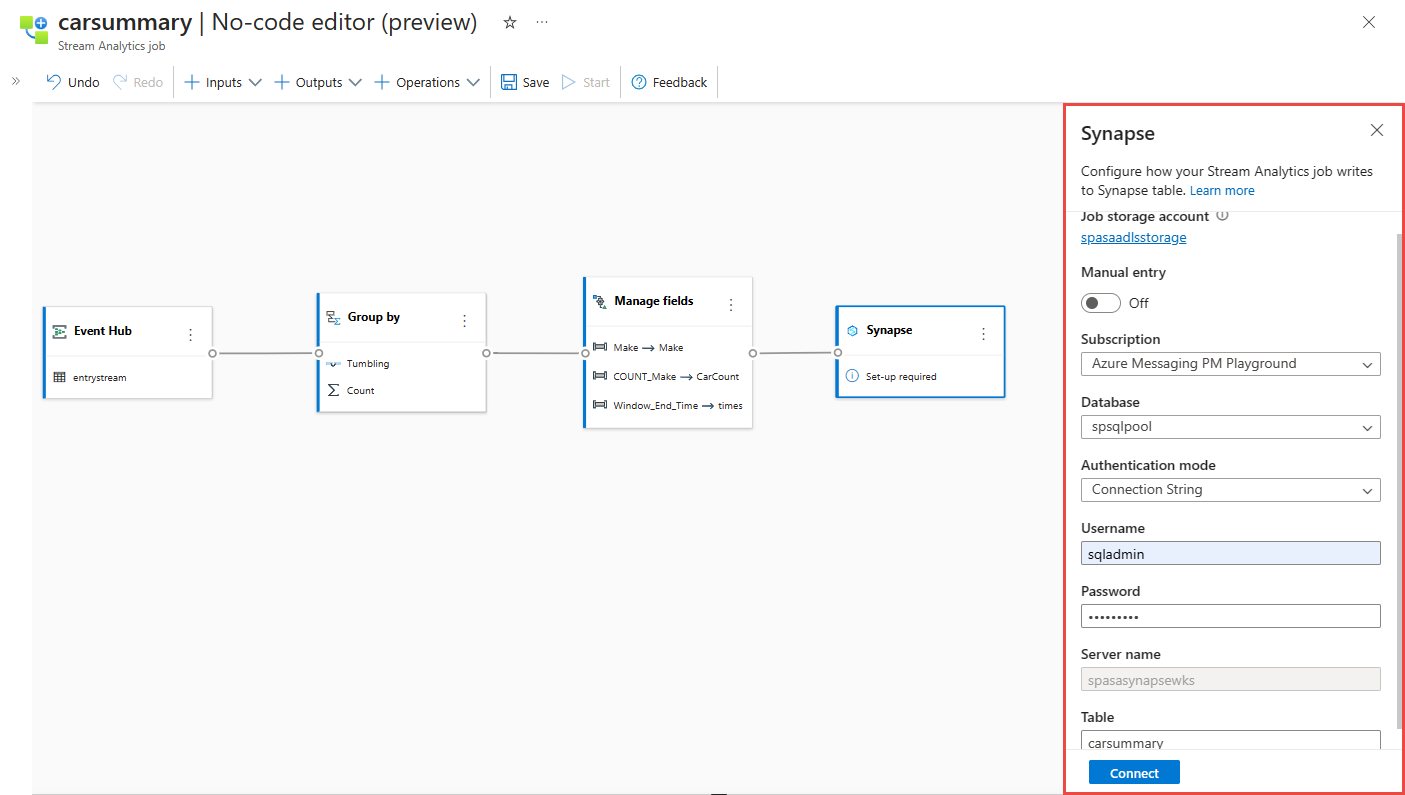Open the Feedback toolbar item
1405x795 pixels.
click(x=669, y=82)
